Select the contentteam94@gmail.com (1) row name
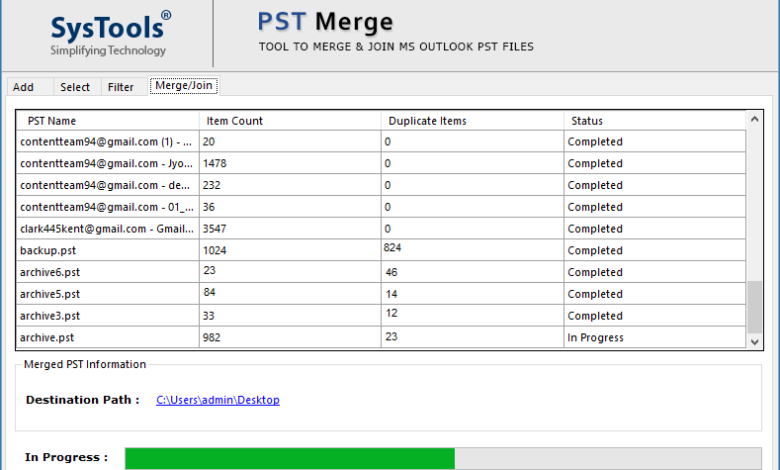 point(106,142)
